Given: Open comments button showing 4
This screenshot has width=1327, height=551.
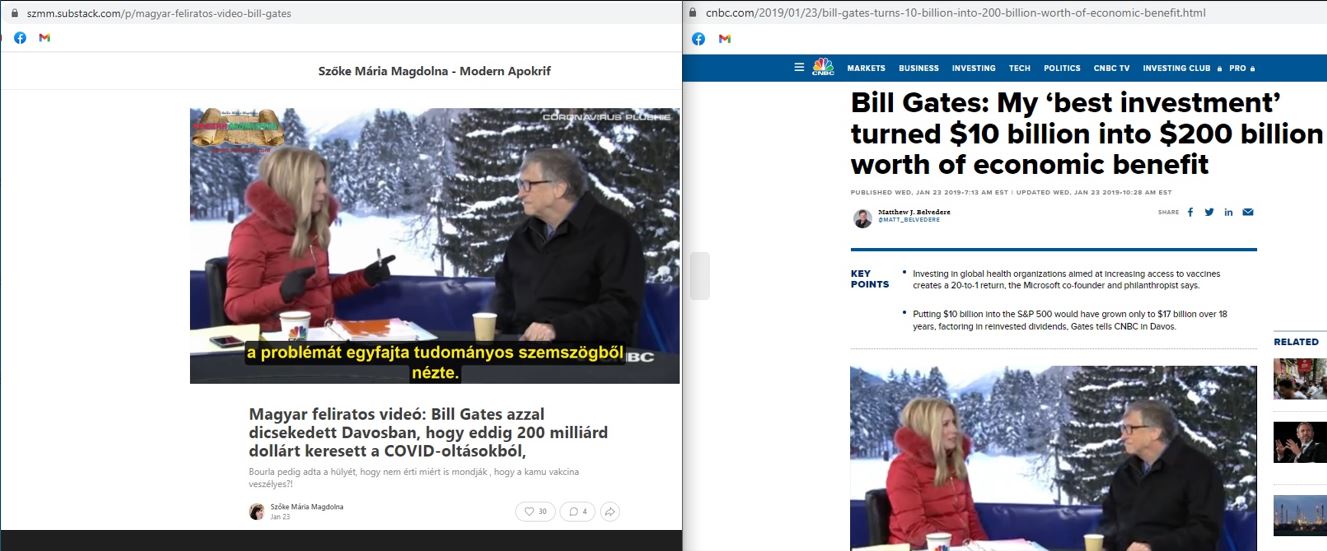Looking at the screenshot, I should click(578, 511).
